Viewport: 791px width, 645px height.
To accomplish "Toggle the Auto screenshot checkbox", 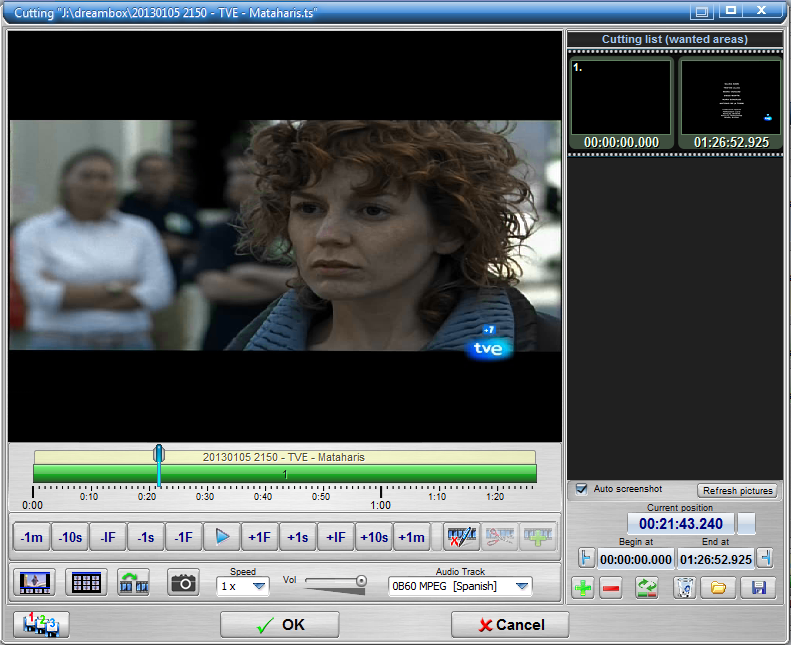I will pos(581,489).
